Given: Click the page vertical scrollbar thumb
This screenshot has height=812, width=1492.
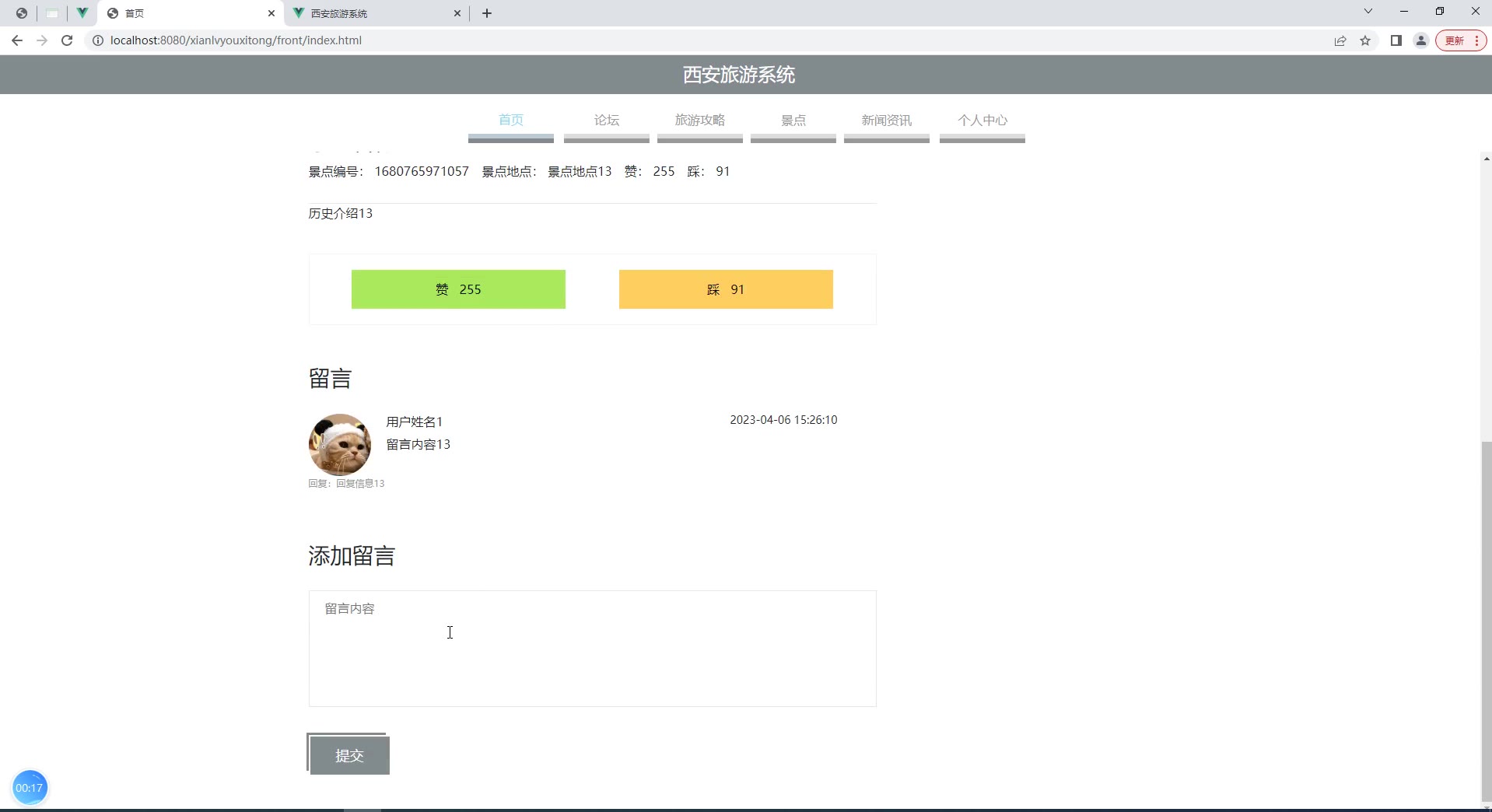Looking at the screenshot, I should tap(1487, 621).
